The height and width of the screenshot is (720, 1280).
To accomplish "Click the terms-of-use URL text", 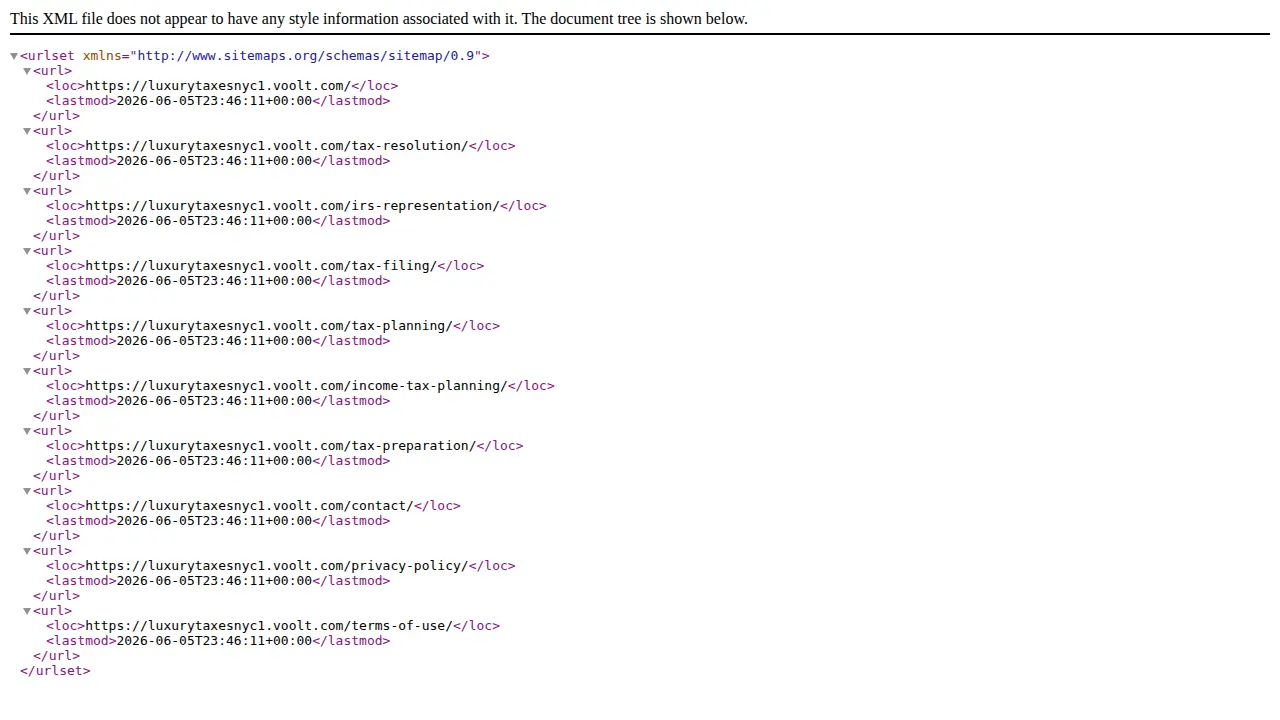I will (x=268, y=626).
